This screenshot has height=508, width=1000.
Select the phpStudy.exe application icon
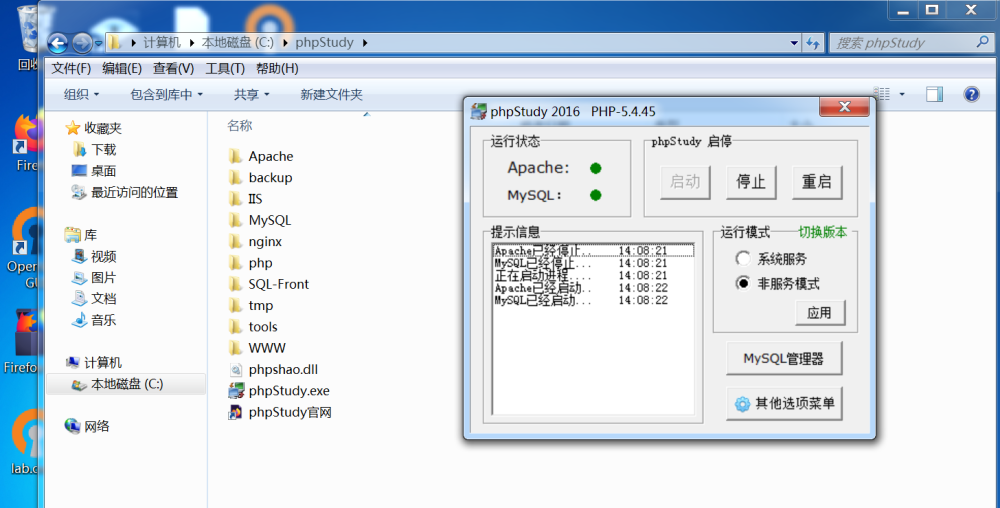click(236, 391)
